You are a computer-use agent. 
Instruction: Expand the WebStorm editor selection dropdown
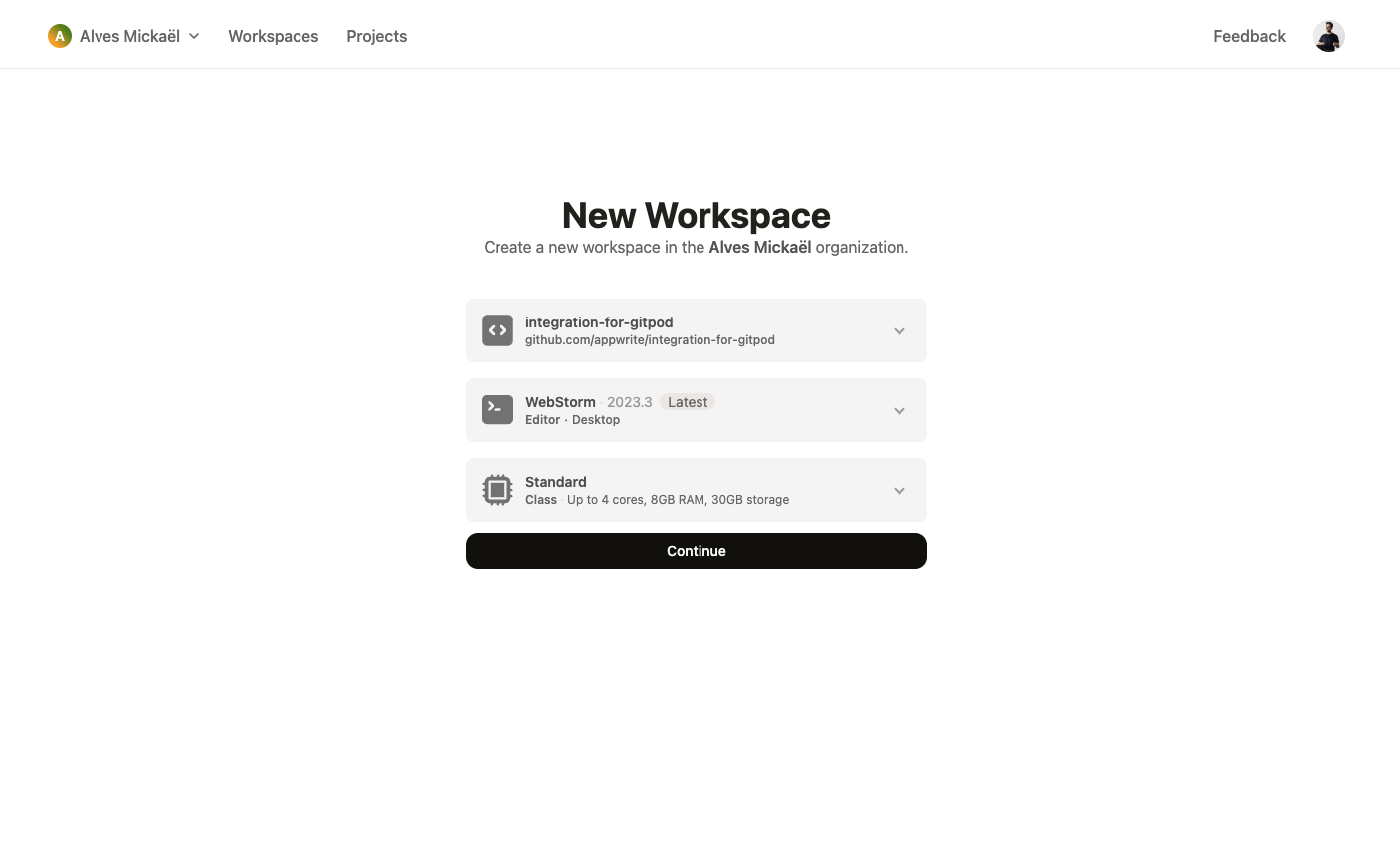tap(900, 410)
